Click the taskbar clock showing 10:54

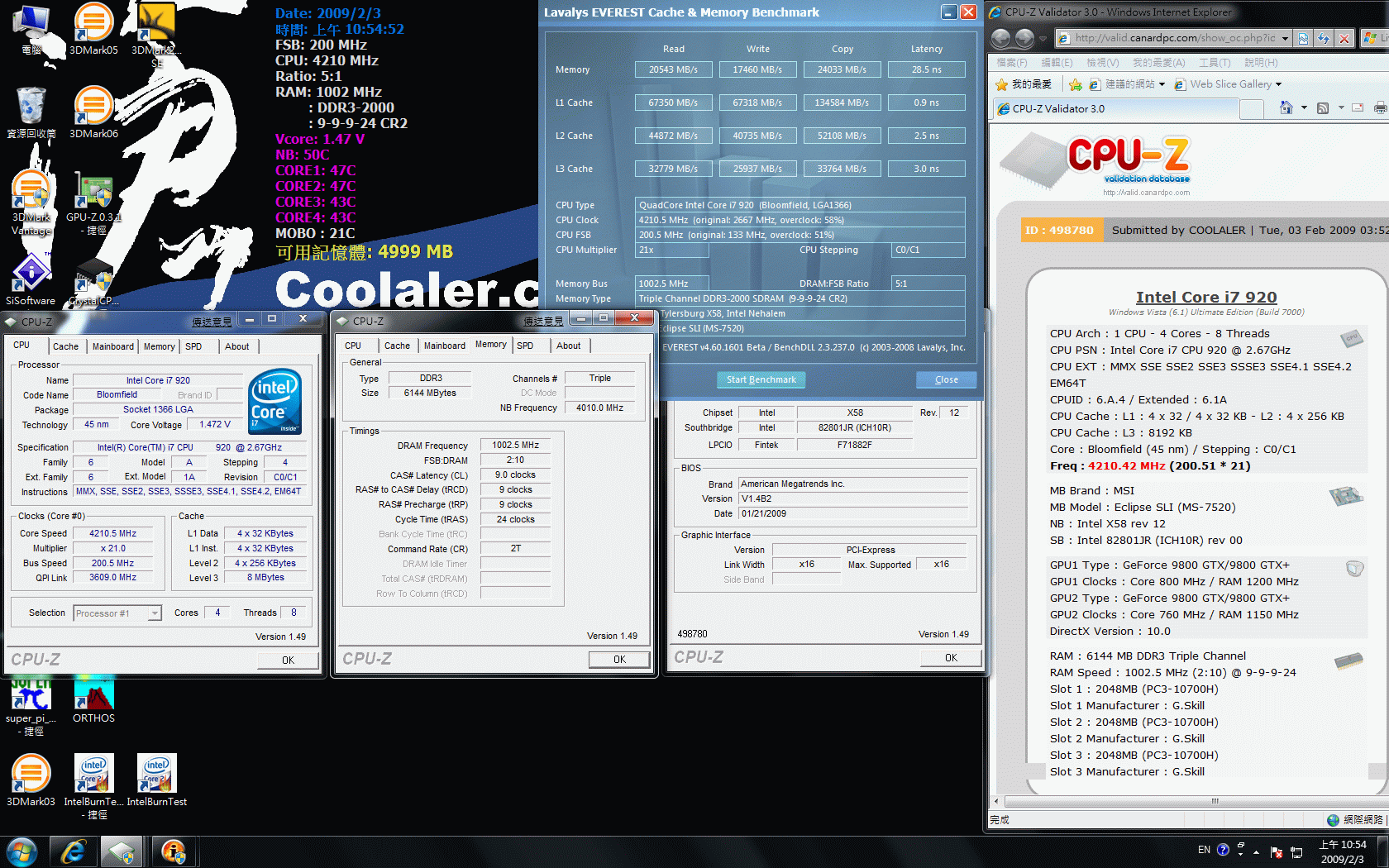tap(1342, 851)
